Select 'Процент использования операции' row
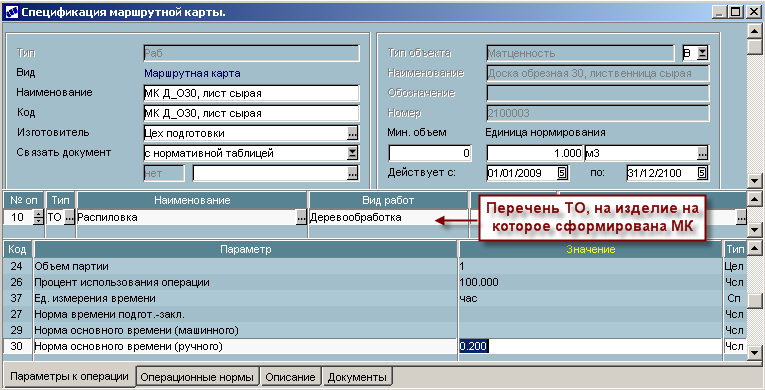The image size is (765, 390). [x=245, y=283]
